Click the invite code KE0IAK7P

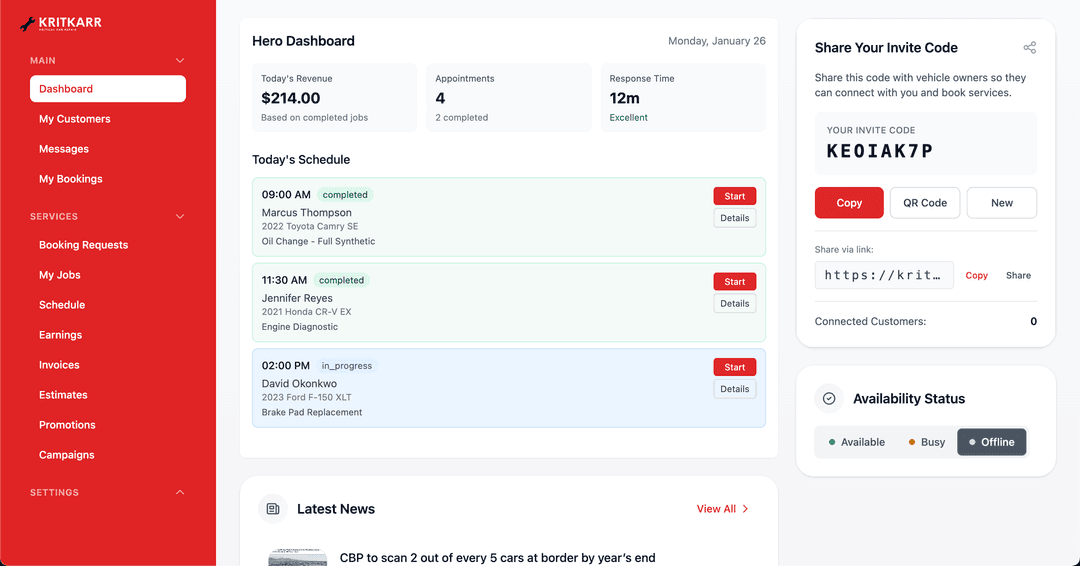[x=880, y=151]
